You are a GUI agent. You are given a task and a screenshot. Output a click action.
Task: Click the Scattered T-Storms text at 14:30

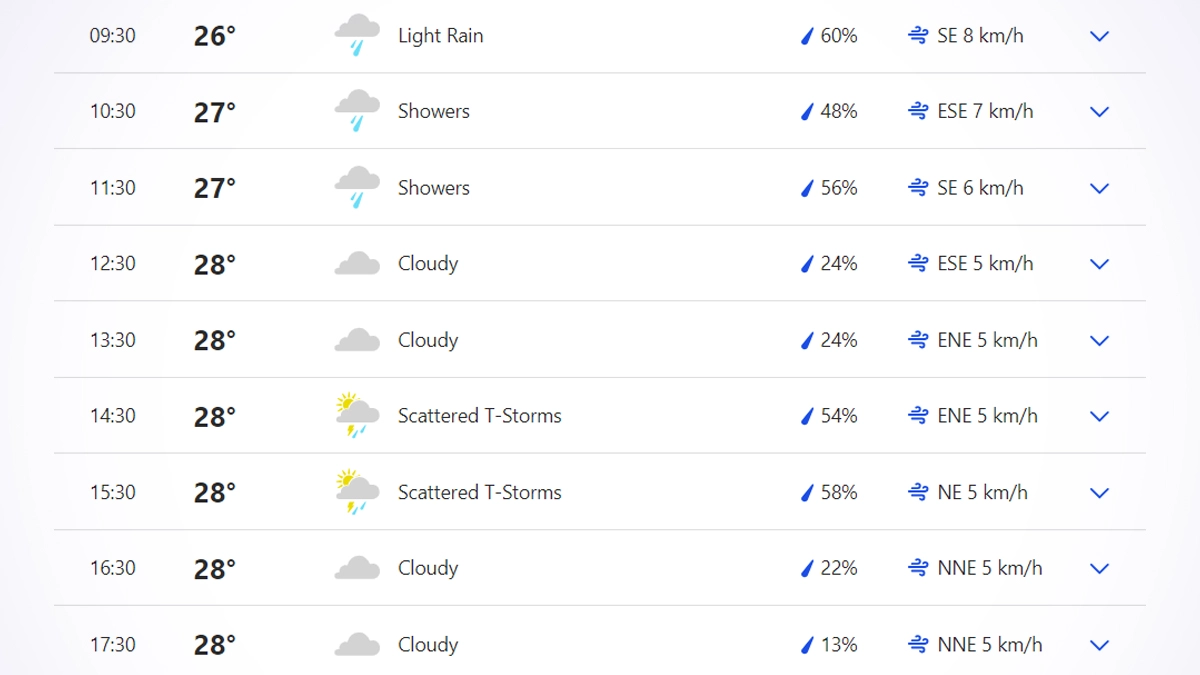tap(479, 416)
